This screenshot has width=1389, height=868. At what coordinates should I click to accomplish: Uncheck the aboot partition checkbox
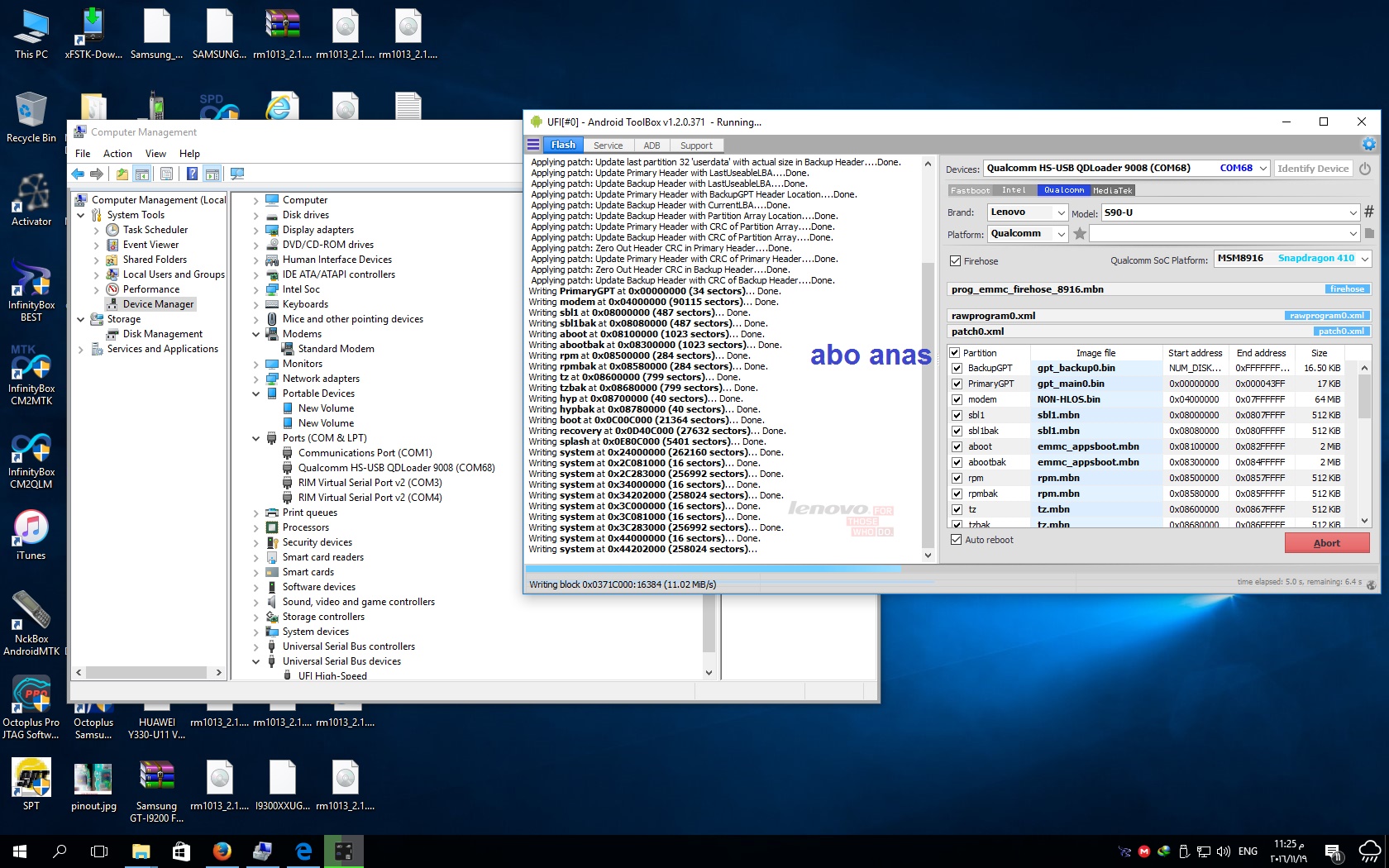pos(957,447)
